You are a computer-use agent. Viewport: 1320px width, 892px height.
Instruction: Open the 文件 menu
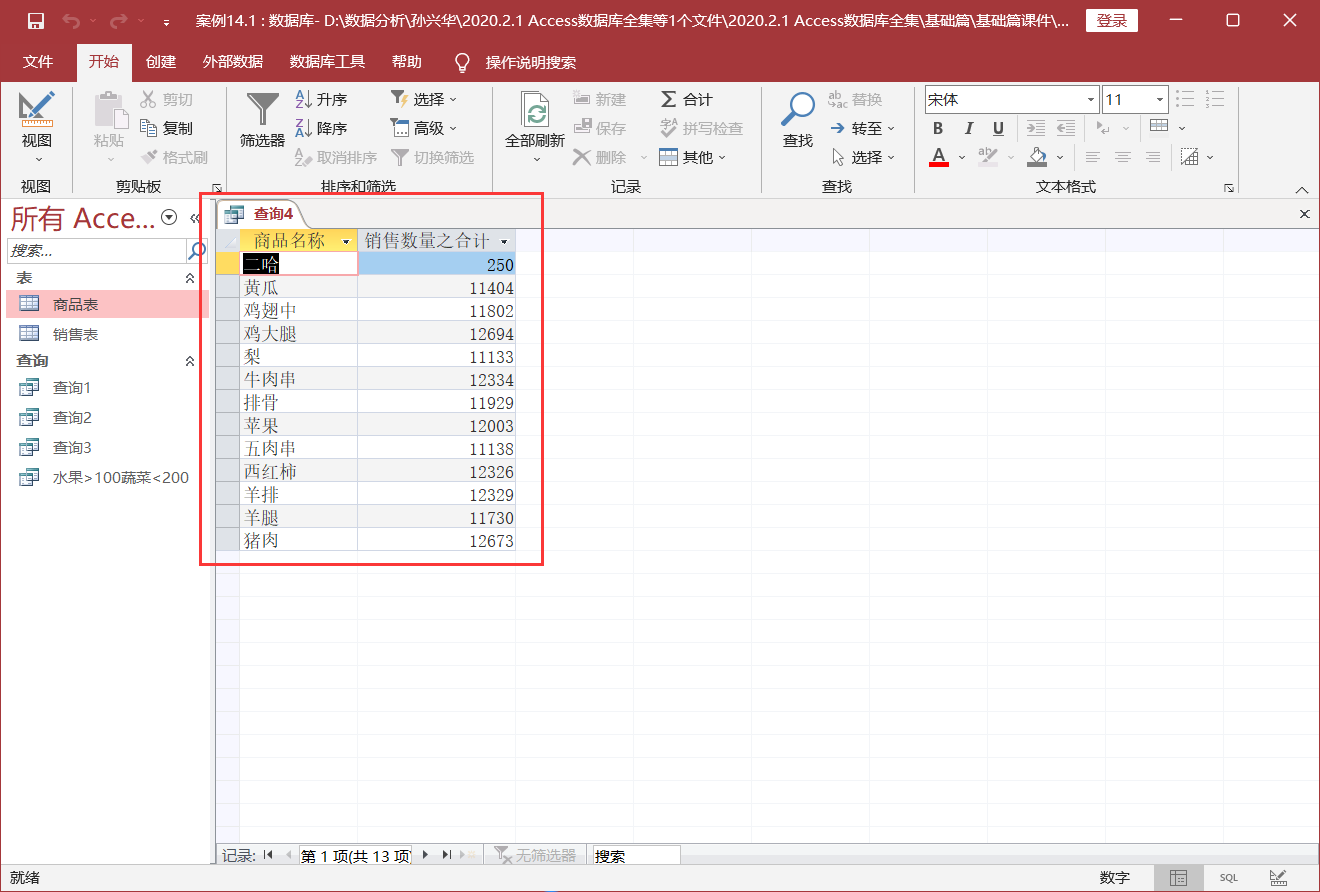(x=38, y=62)
